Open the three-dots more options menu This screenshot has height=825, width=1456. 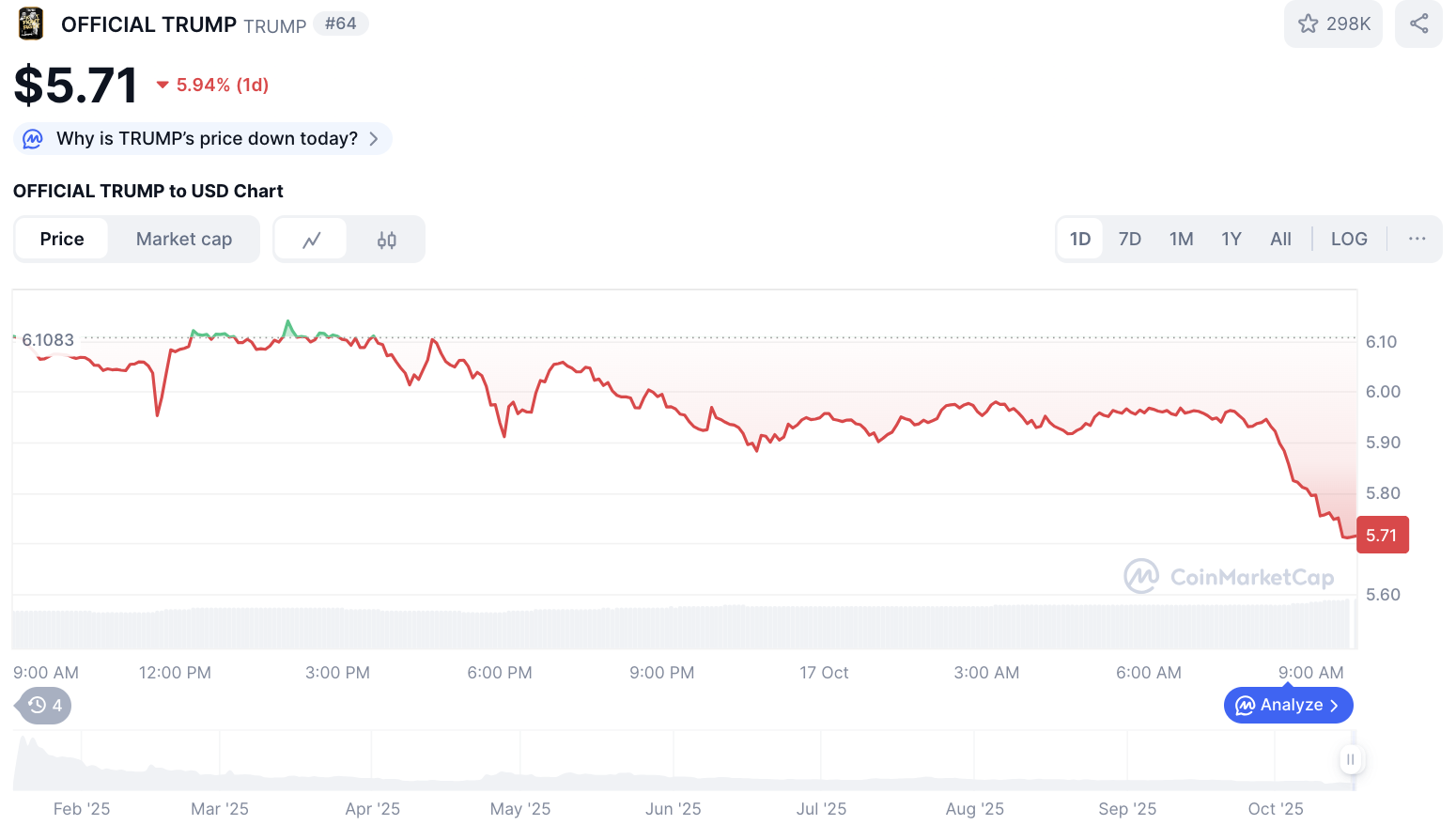pyautogui.click(x=1417, y=239)
